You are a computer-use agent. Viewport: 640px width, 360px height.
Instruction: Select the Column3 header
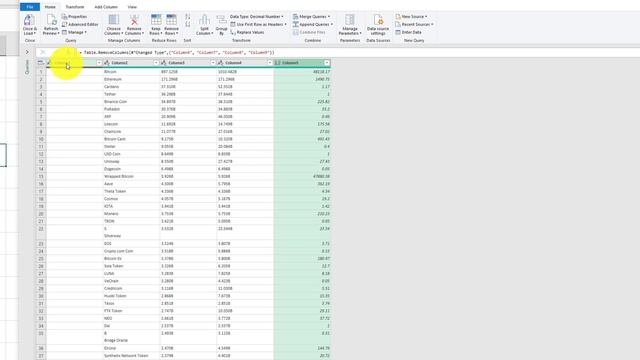click(x=188, y=63)
